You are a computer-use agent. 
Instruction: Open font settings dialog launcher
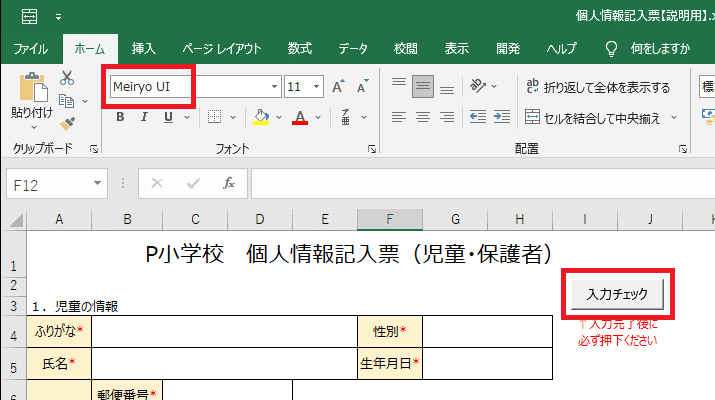click(x=372, y=149)
